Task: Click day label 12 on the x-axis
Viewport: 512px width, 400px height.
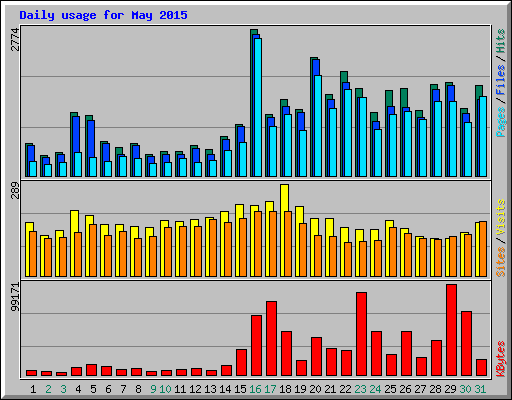Action: click(x=195, y=389)
